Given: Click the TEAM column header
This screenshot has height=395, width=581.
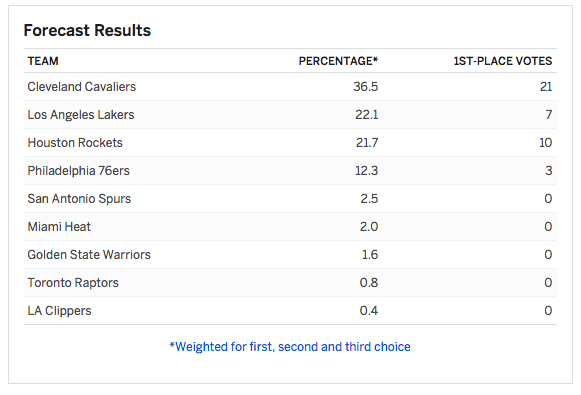Looking at the screenshot, I should coord(43,61).
